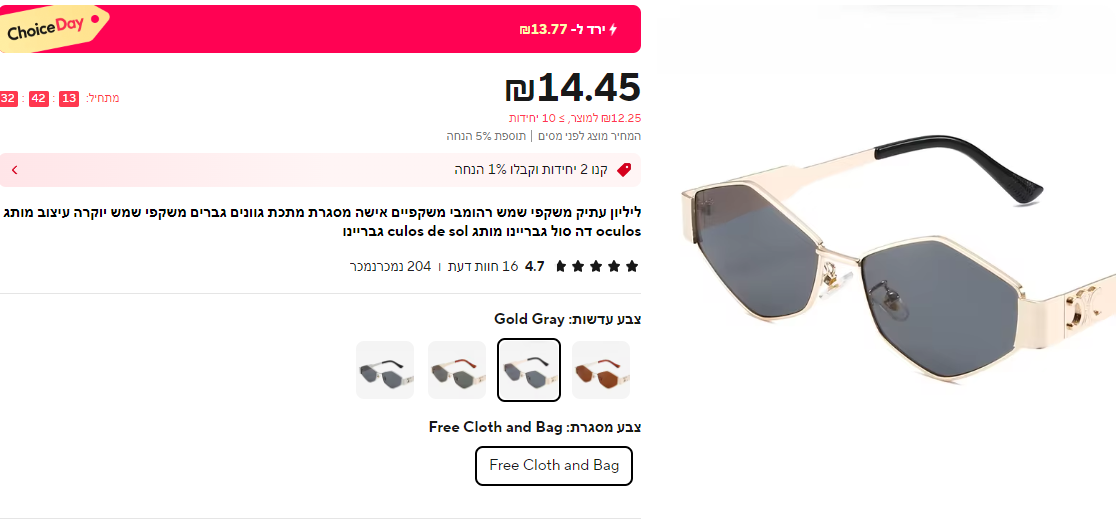Select the brown lens sunglasses swatch
Screen dimensions: 1116x521
click(601, 370)
